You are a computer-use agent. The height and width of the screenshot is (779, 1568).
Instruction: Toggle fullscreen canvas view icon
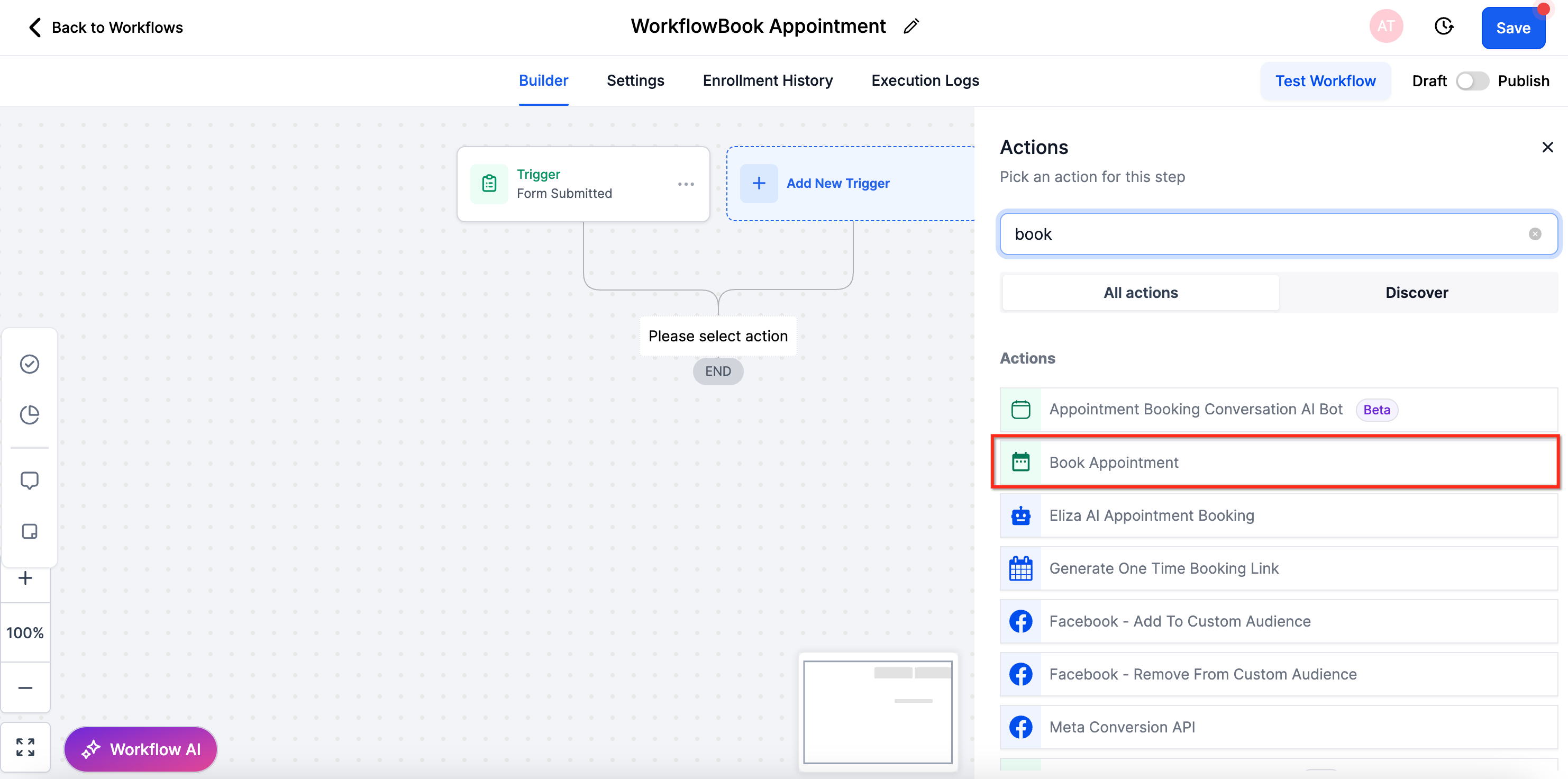click(x=25, y=747)
